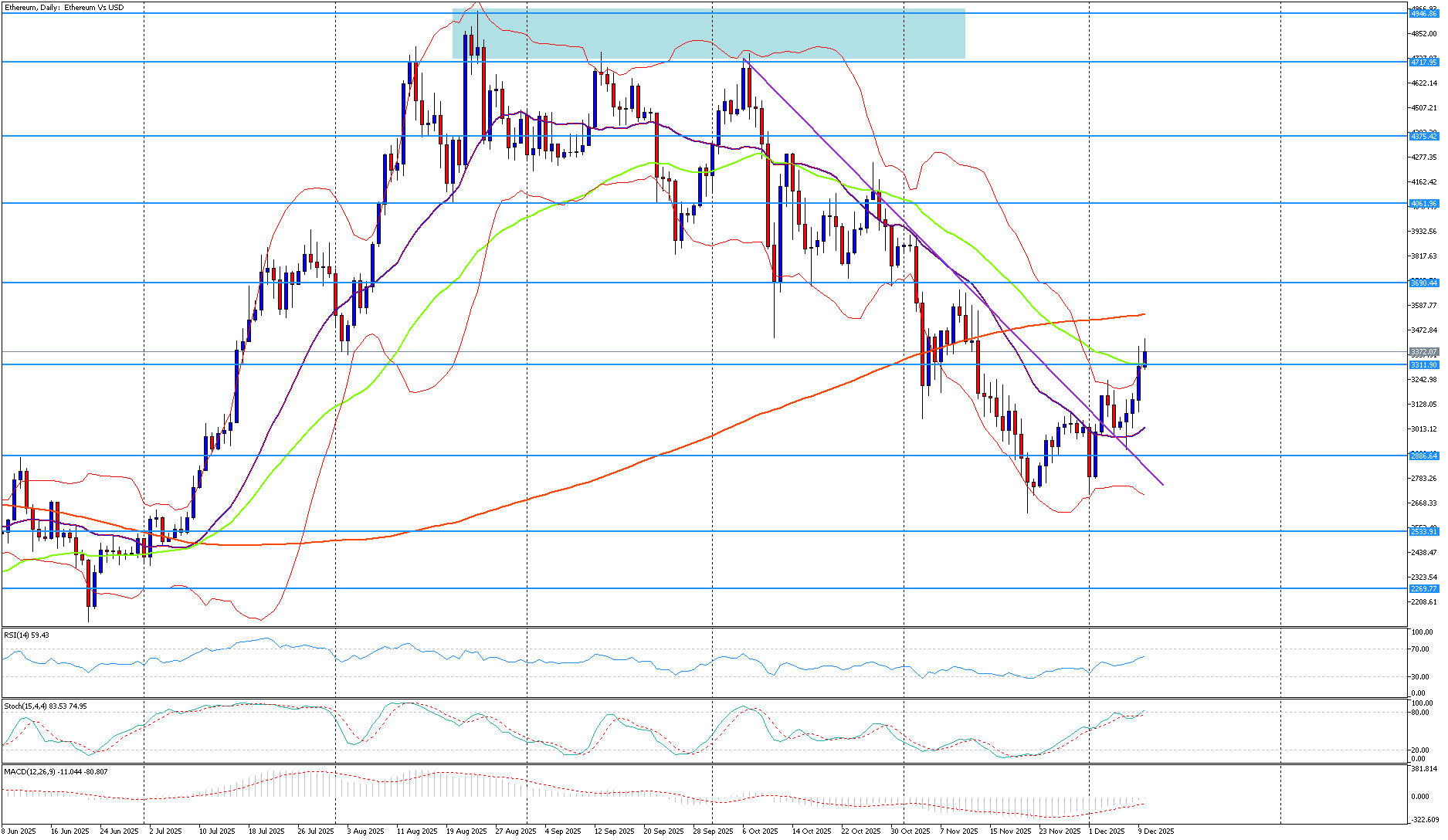Select the '7 Nov 2025' date label

pos(958,832)
